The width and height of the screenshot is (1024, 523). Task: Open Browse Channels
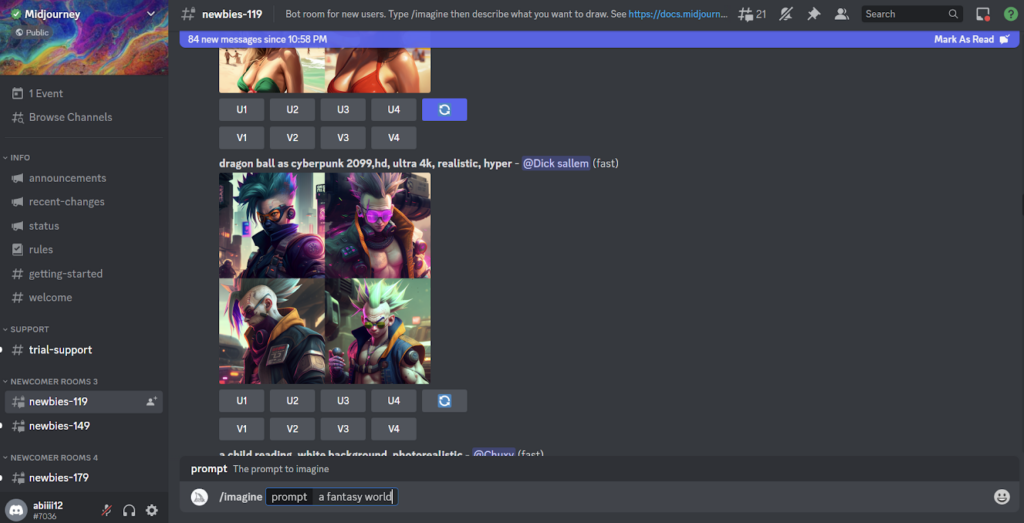point(70,118)
